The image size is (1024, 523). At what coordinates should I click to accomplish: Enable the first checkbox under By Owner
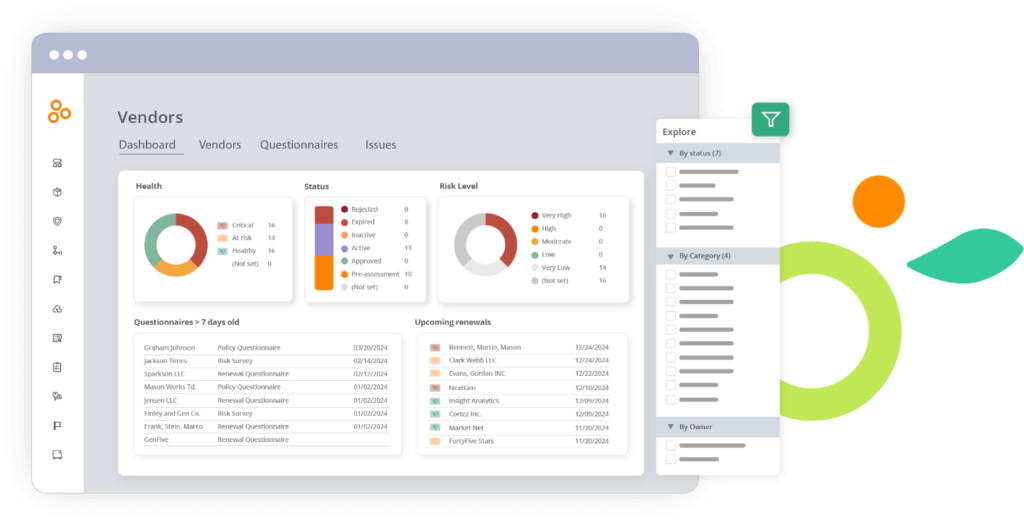(x=671, y=445)
